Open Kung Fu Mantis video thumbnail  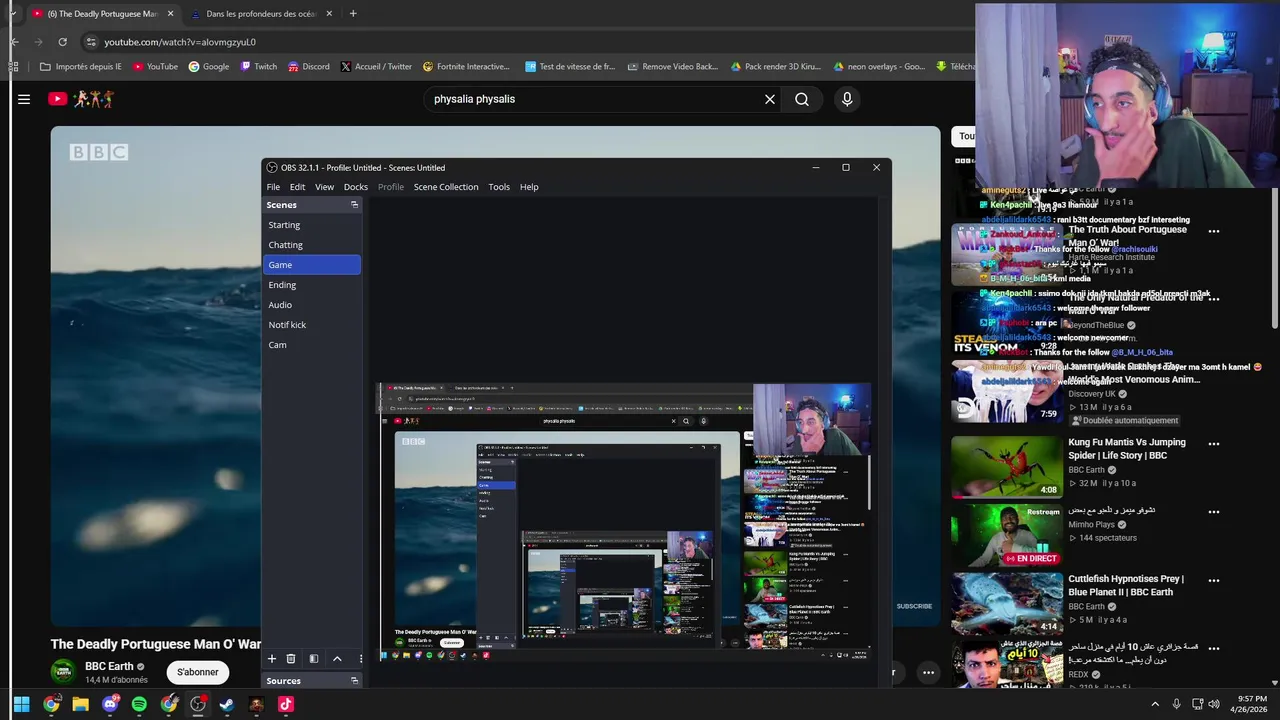(1007, 467)
